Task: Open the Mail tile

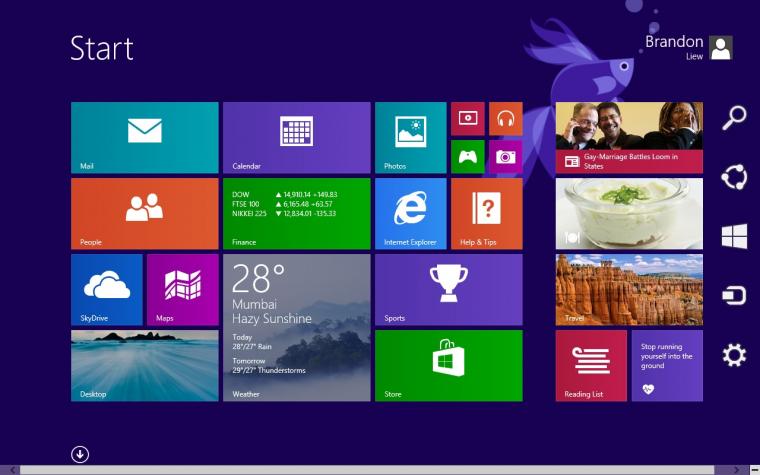Action: 144,137
